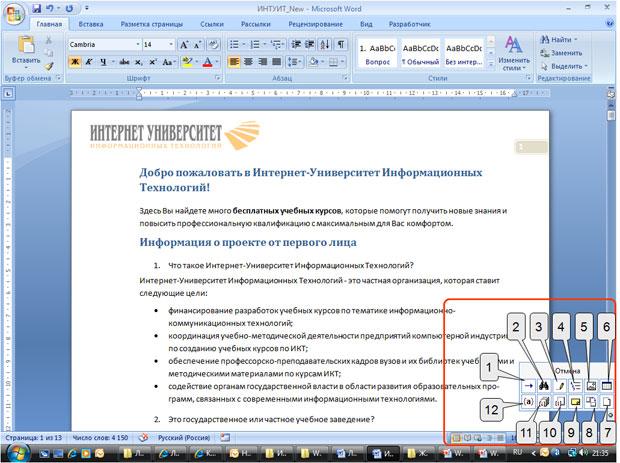Image resolution: width=620 pixels, height=463 pixels.
Task: Open the Cambria font name dropdown
Action: (x=138, y=44)
